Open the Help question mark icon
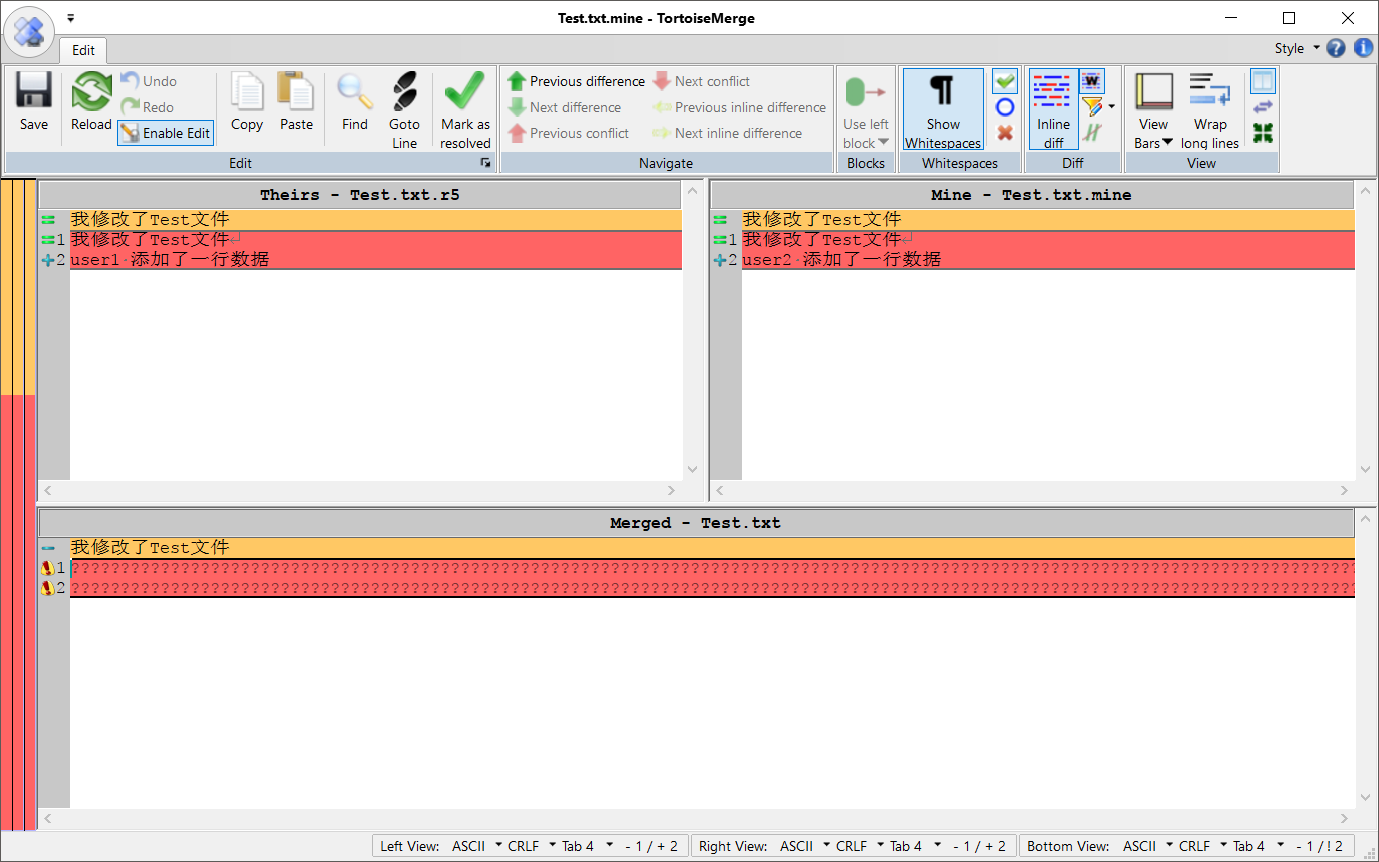The width and height of the screenshot is (1379, 862). coord(1336,48)
